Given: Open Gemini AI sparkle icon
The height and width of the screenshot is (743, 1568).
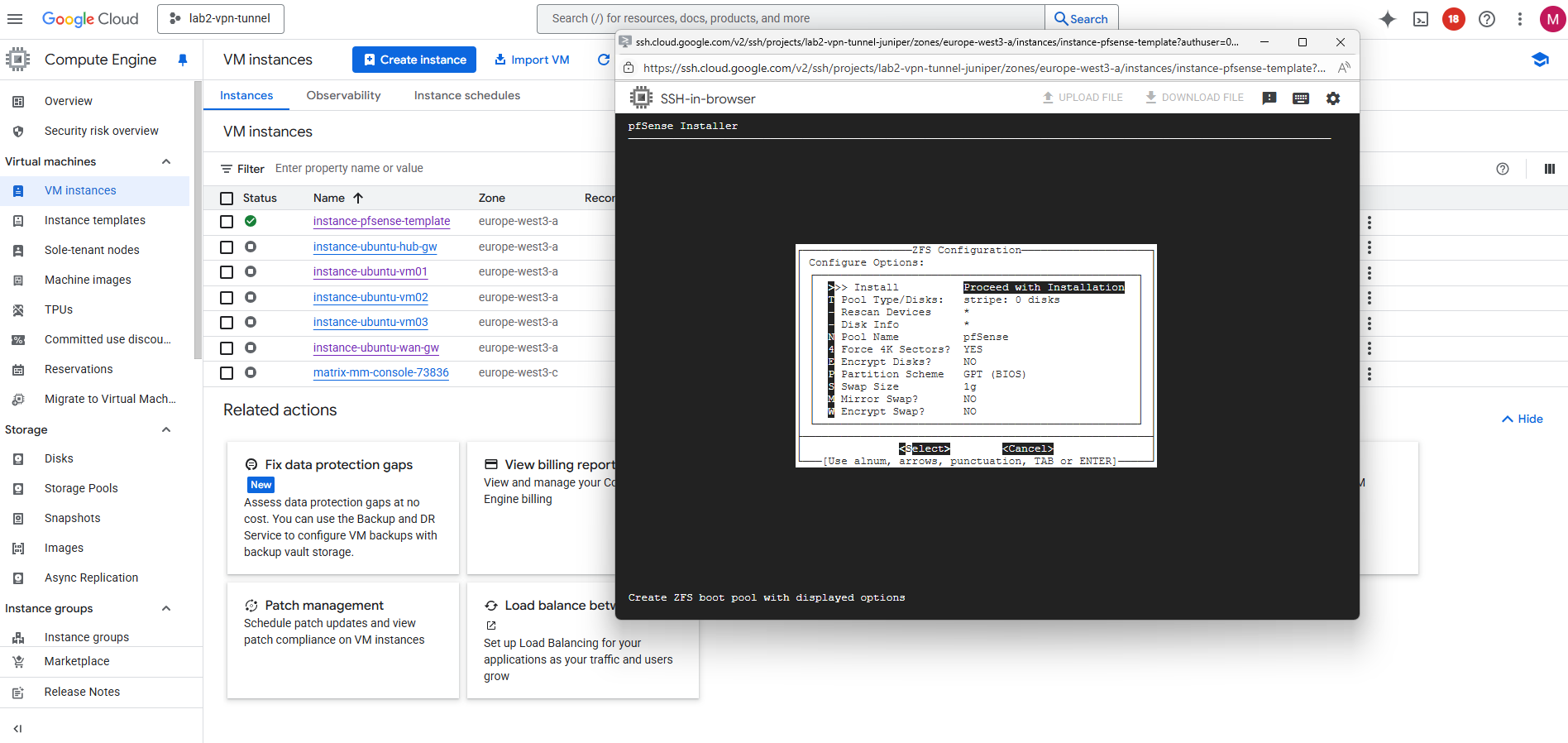Looking at the screenshot, I should [1387, 19].
